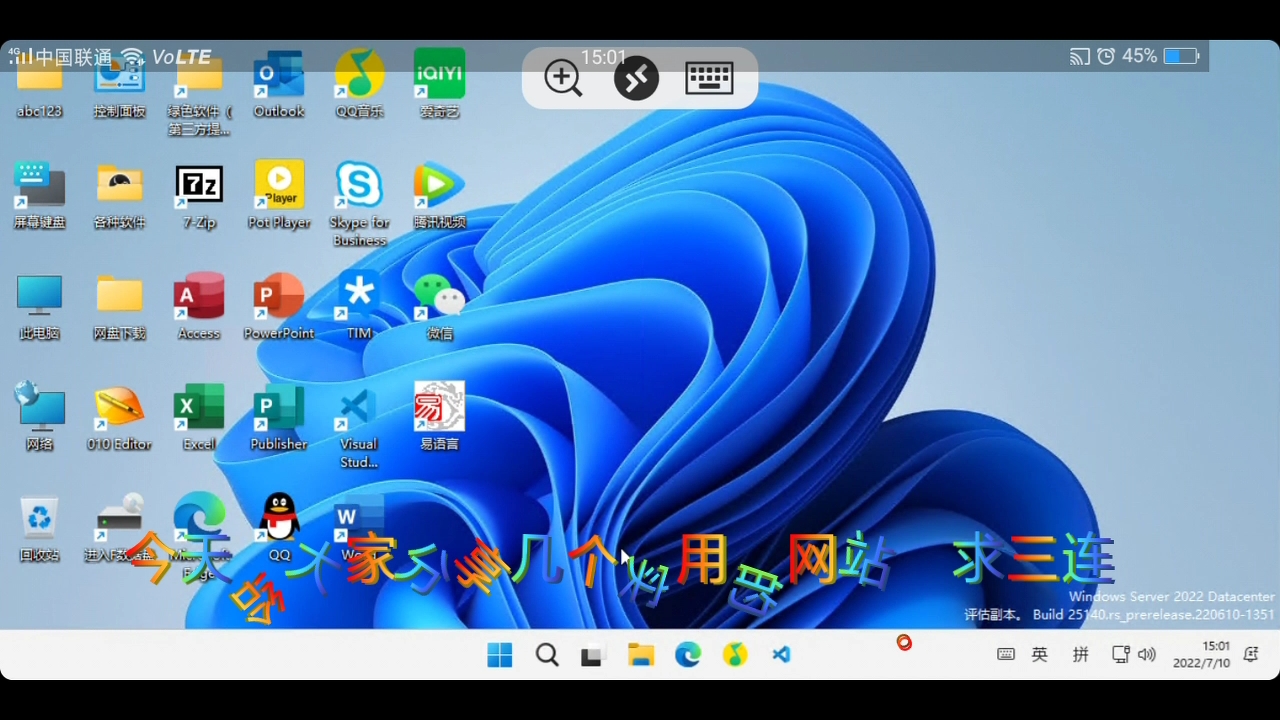Launch TIM from the desktop
Image resolution: width=1280 pixels, height=720 pixels.
point(359,306)
